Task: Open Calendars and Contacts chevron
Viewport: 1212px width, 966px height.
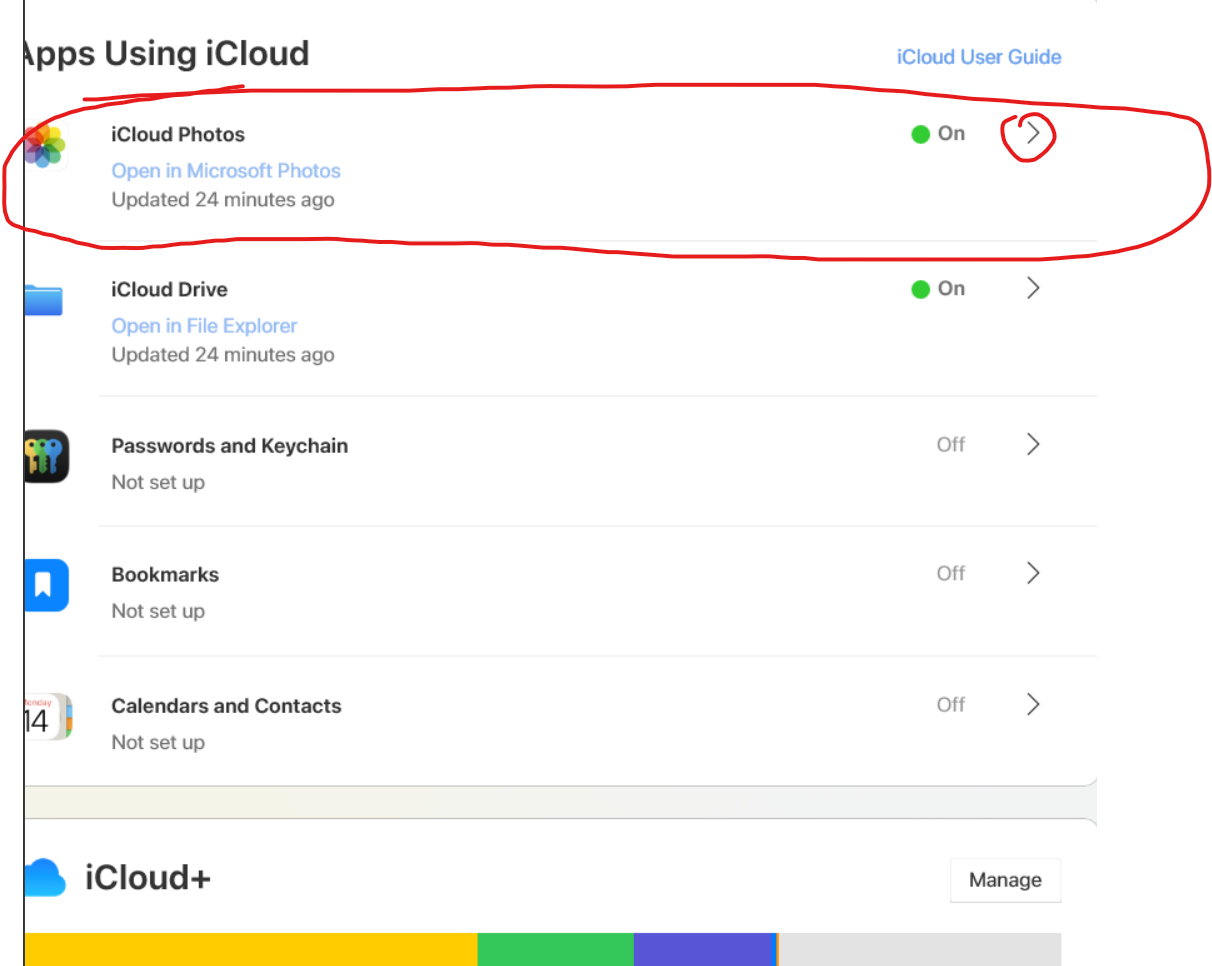Action: pyautogui.click(x=1034, y=704)
